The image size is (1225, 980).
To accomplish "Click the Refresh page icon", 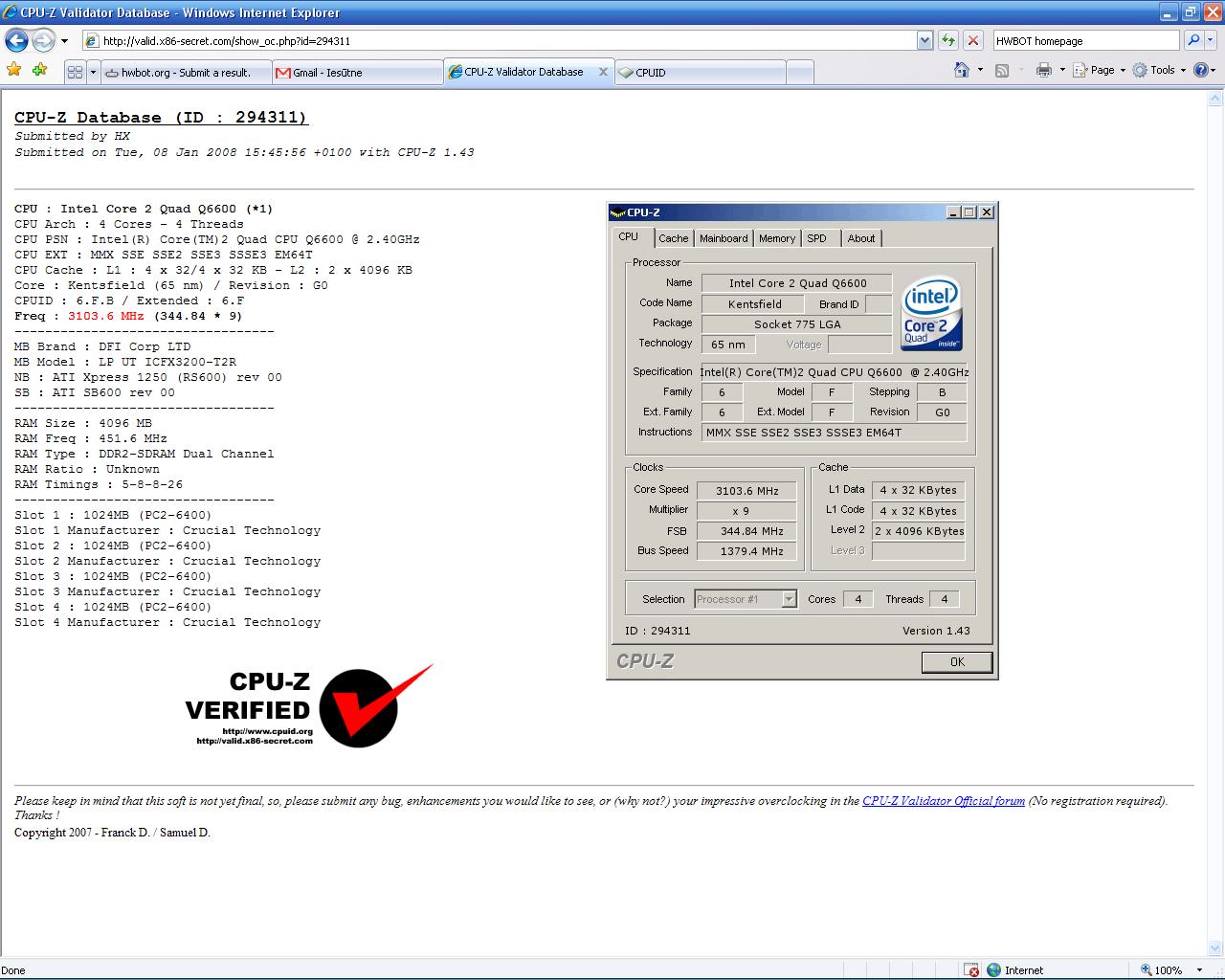I will [x=948, y=40].
